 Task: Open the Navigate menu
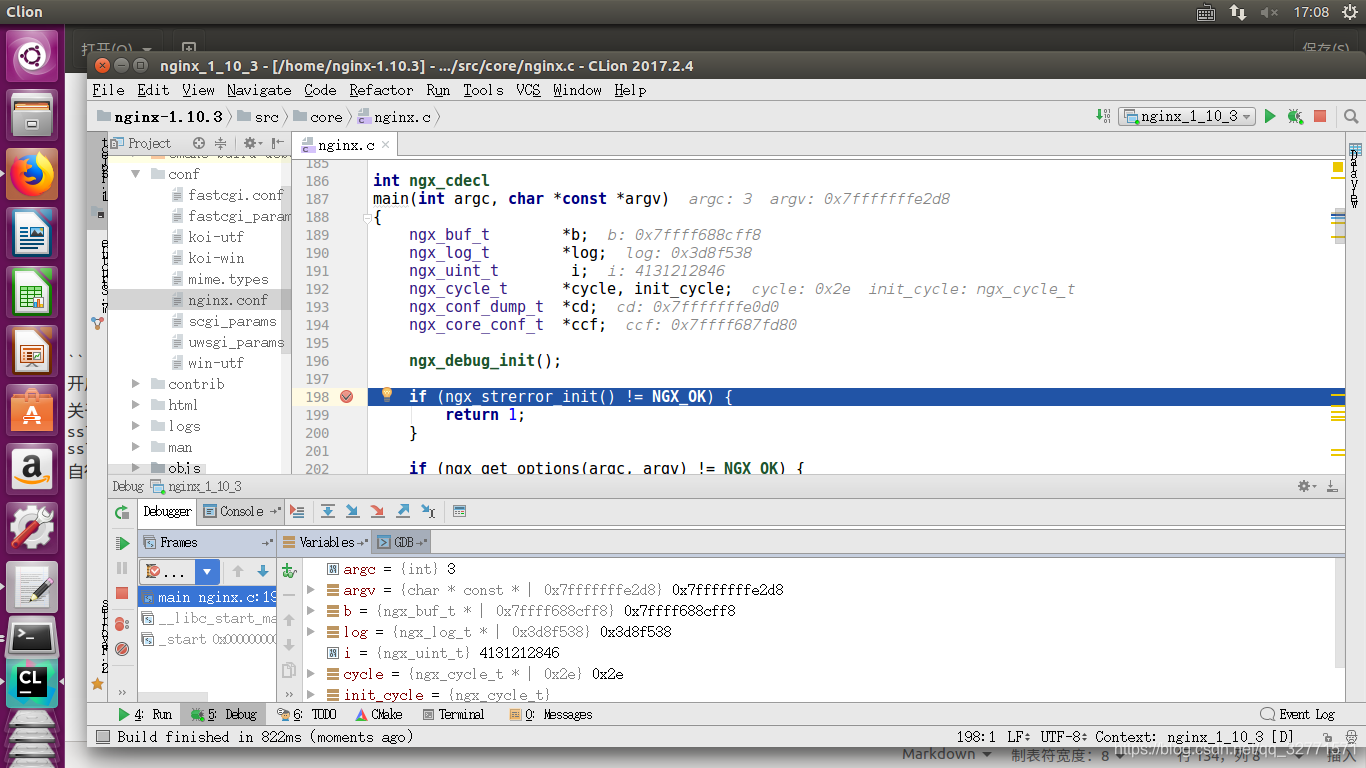click(x=259, y=90)
